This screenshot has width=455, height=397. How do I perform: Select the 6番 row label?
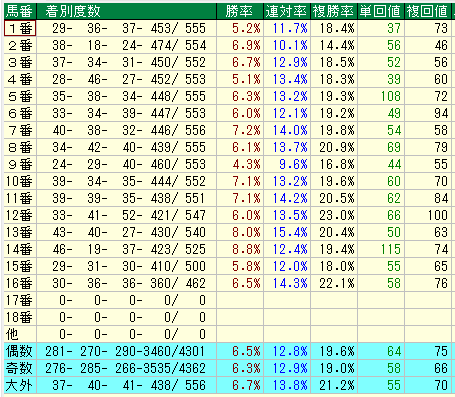click(20, 113)
